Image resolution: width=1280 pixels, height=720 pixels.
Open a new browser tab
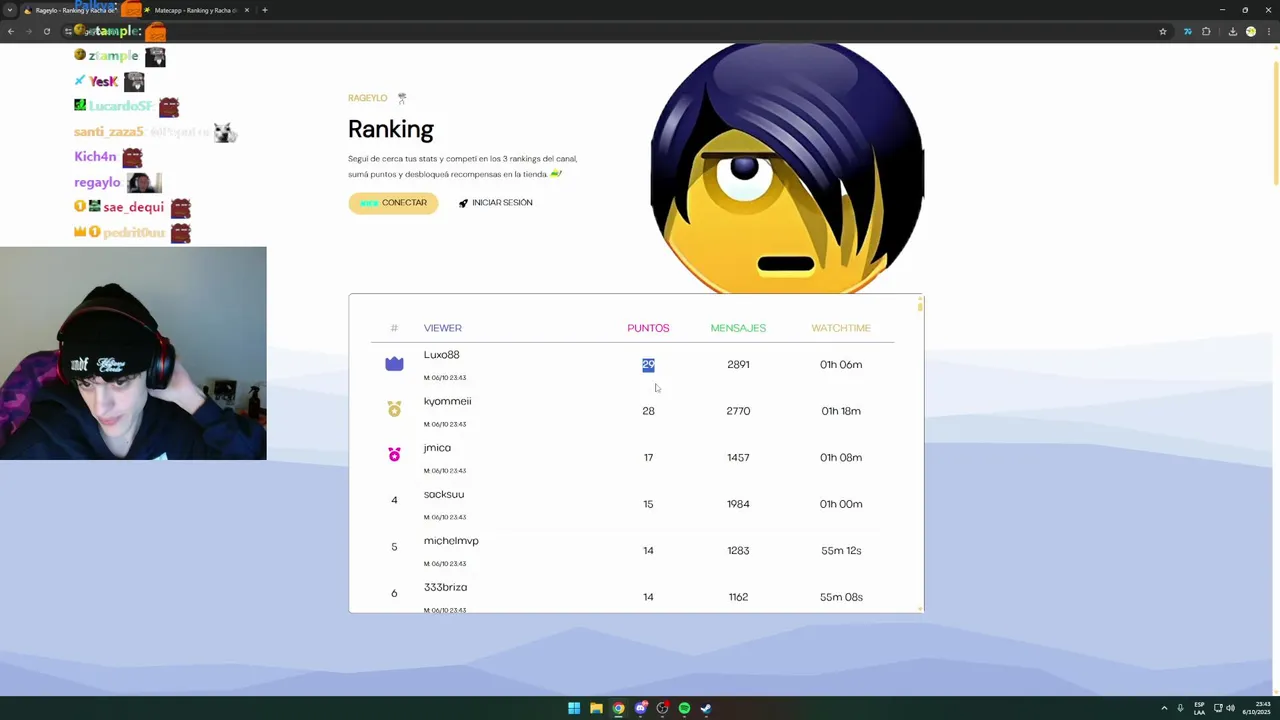[264, 10]
